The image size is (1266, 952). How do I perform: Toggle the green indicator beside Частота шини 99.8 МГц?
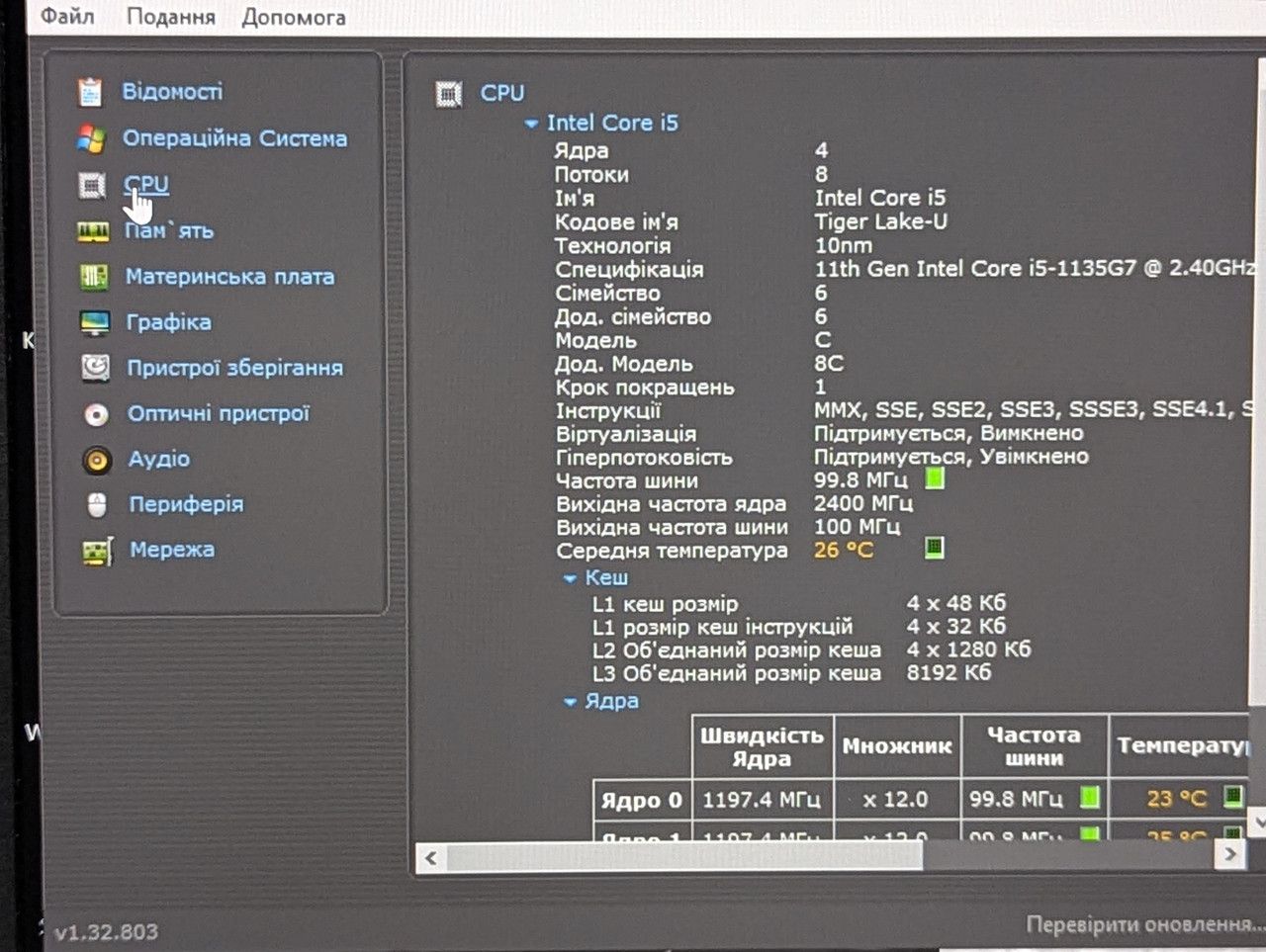click(x=934, y=478)
